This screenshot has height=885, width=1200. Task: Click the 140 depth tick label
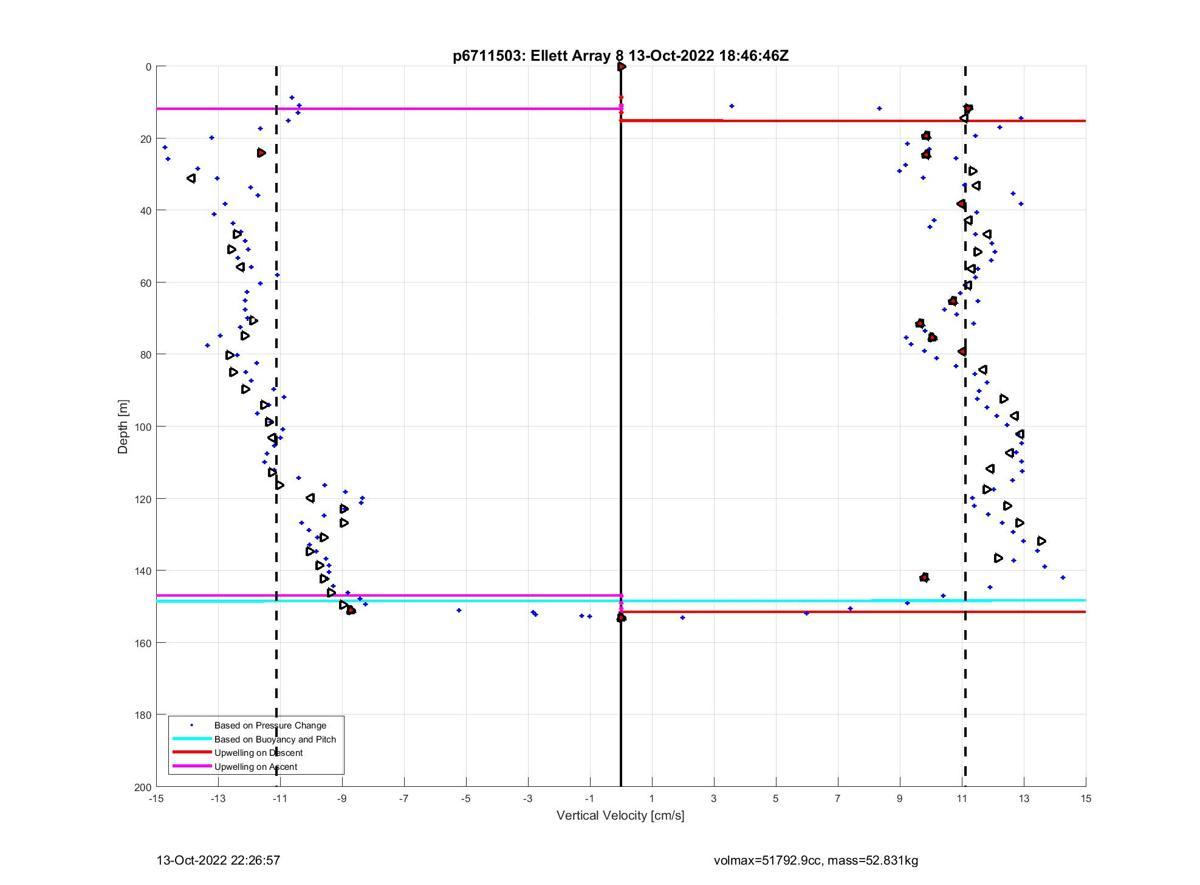(142, 571)
